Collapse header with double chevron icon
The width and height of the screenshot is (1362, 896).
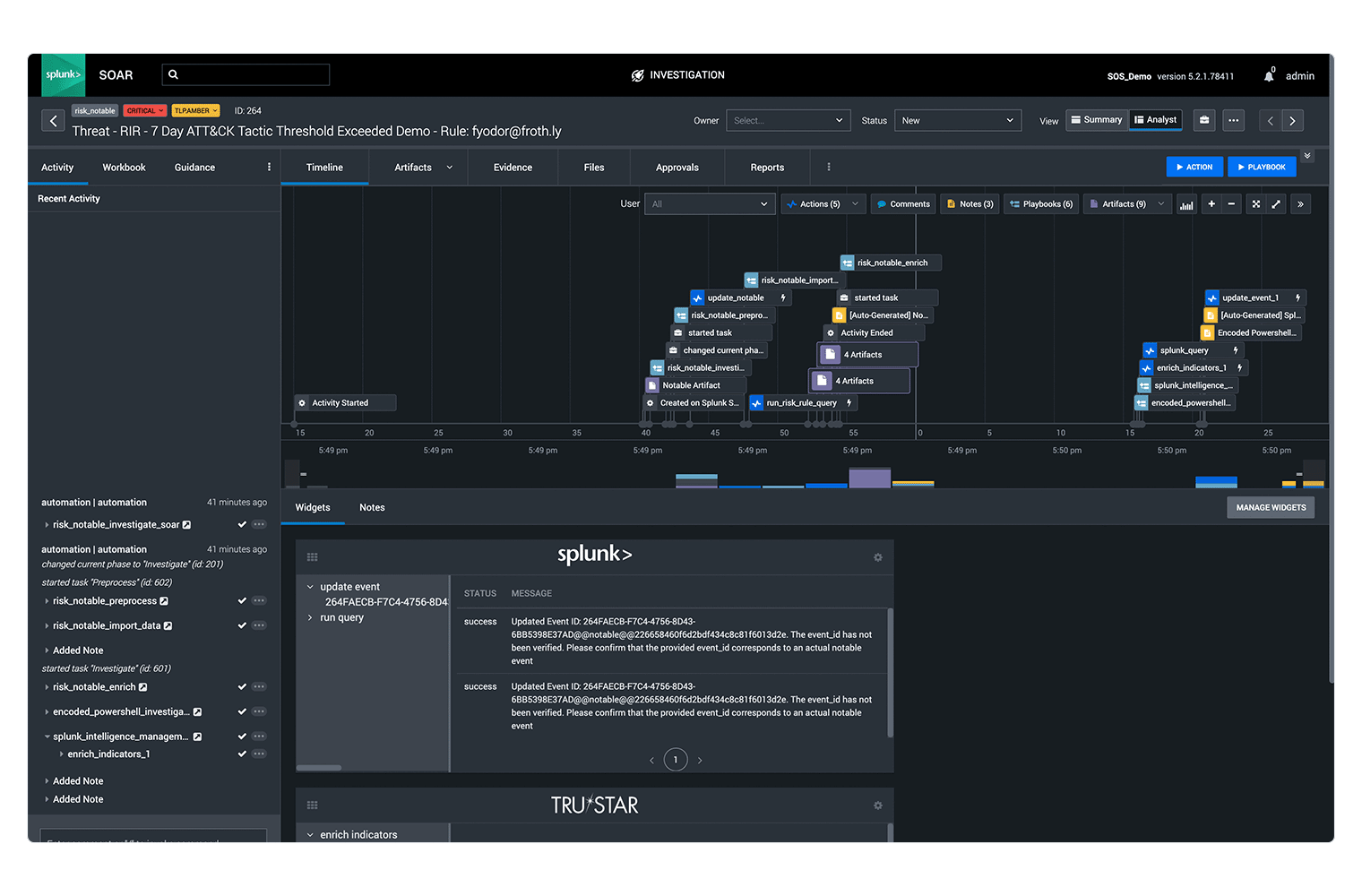(1307, 156)
